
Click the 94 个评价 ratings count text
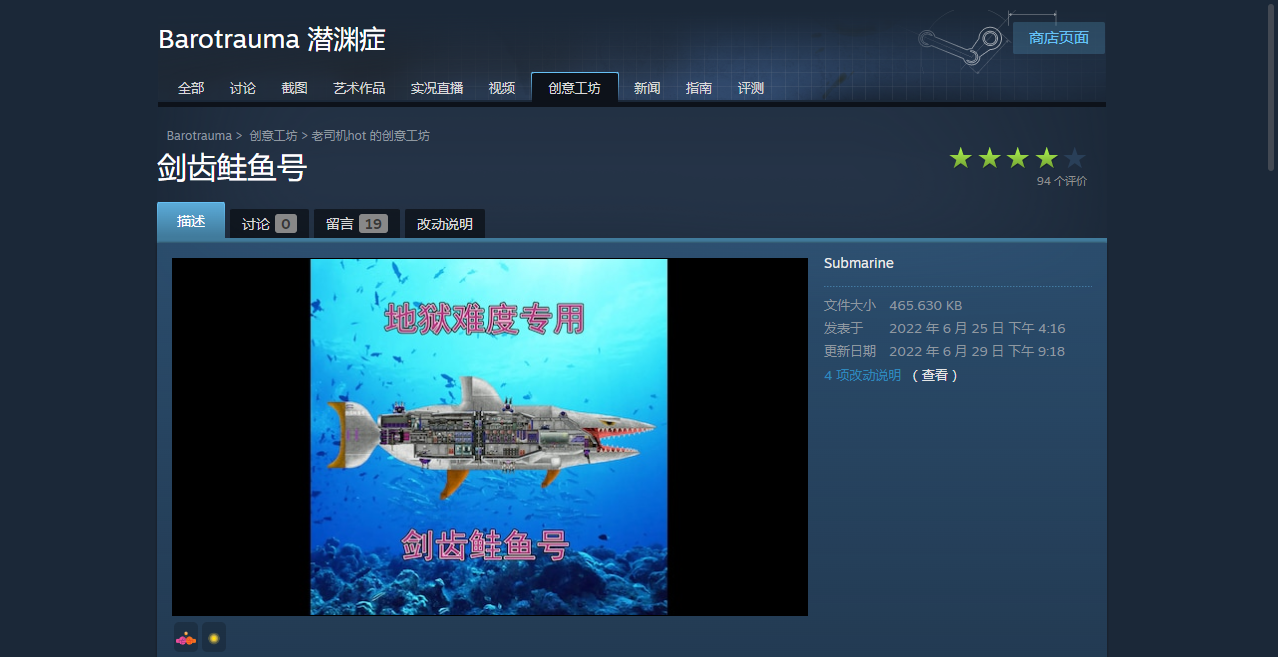[1061, 181]
